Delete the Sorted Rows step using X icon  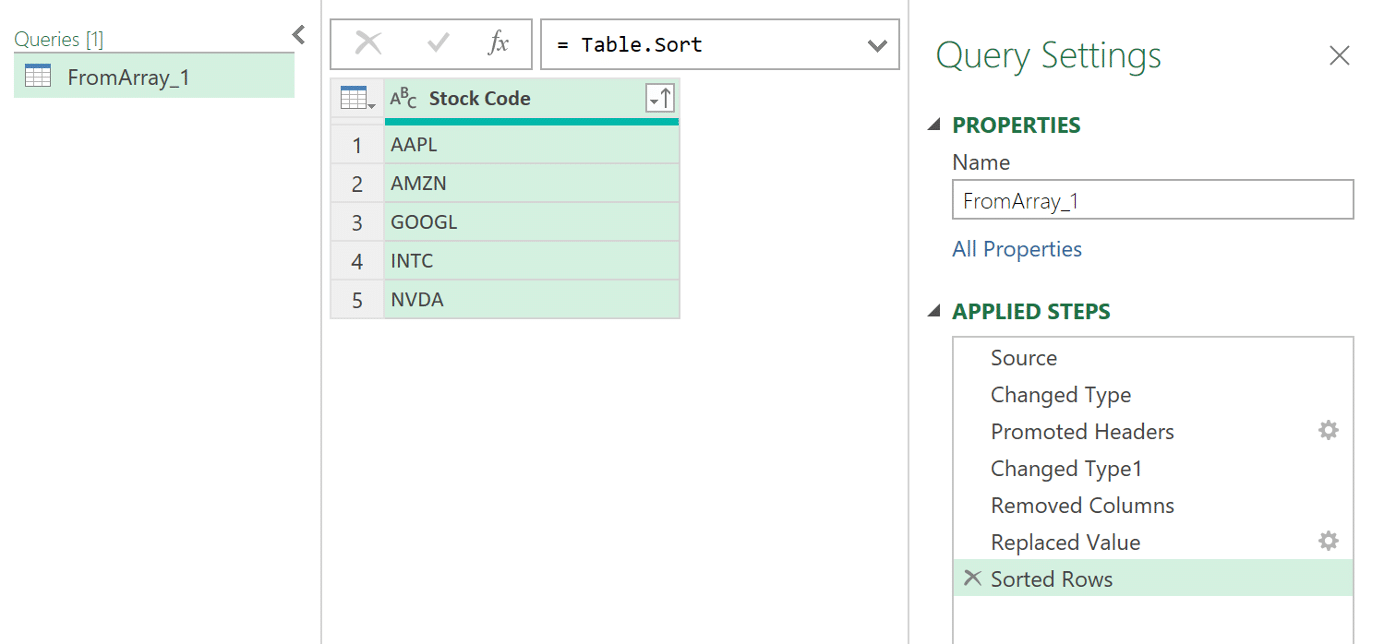[971, 578]
